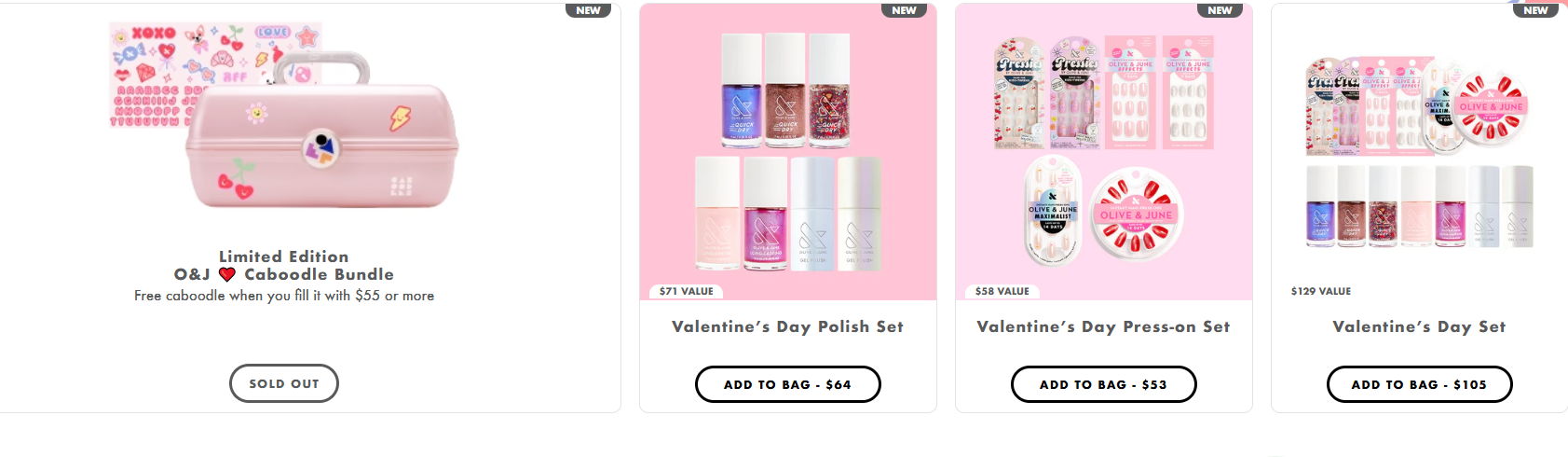
Task: Click the $129 VALUE label
Action: tap(1320, 291)
